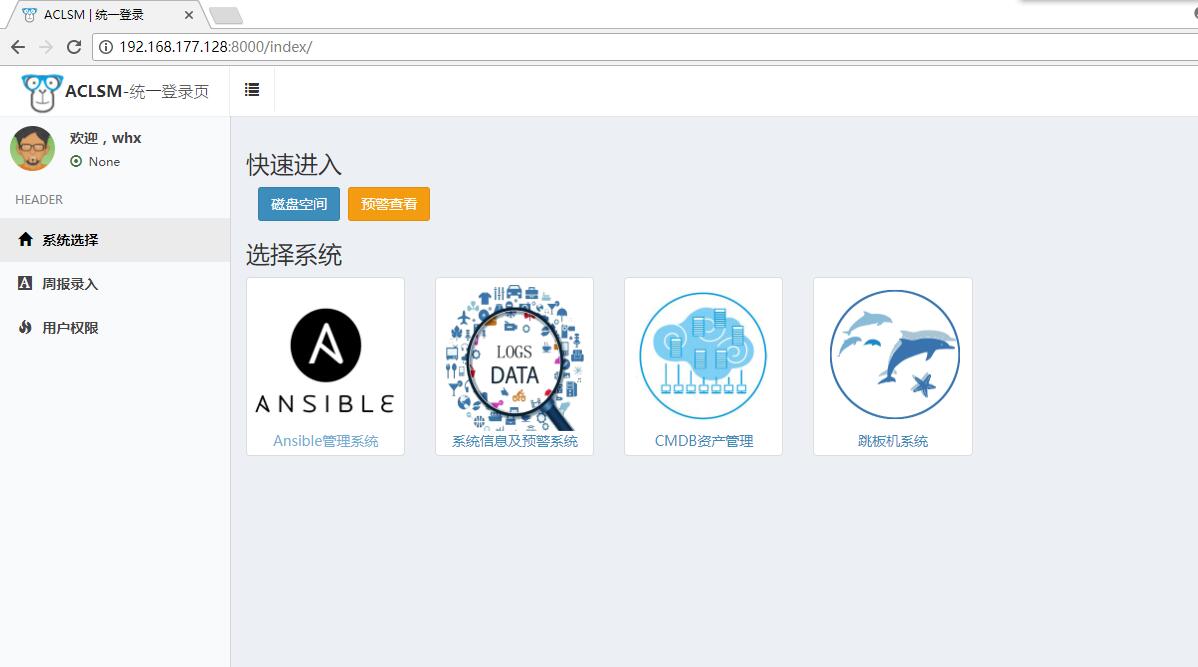Click the ACLSM monkey logo
Image resolution: width=1198 pixels, height=667 pixels.
pos(41,92)
